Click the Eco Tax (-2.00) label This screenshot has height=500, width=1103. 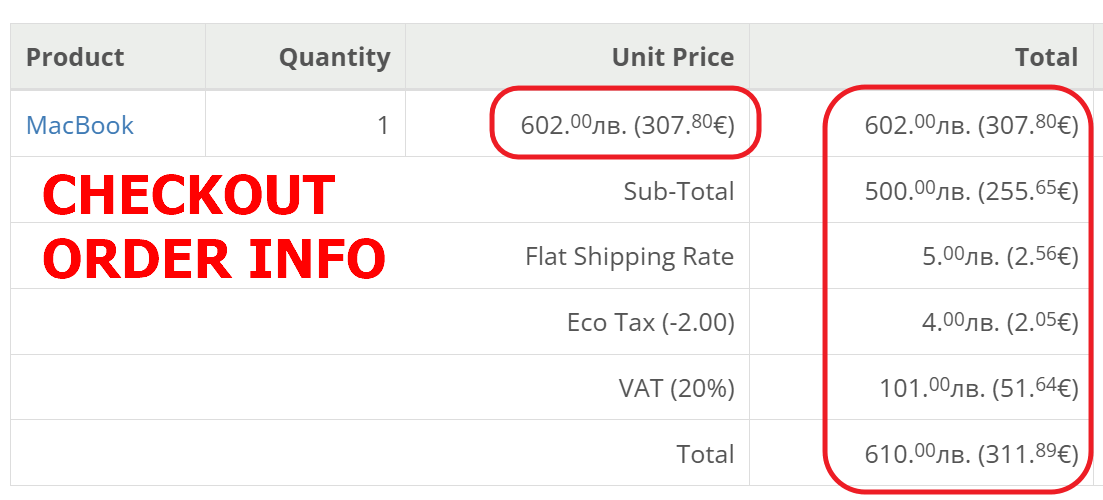pos(650,322)
